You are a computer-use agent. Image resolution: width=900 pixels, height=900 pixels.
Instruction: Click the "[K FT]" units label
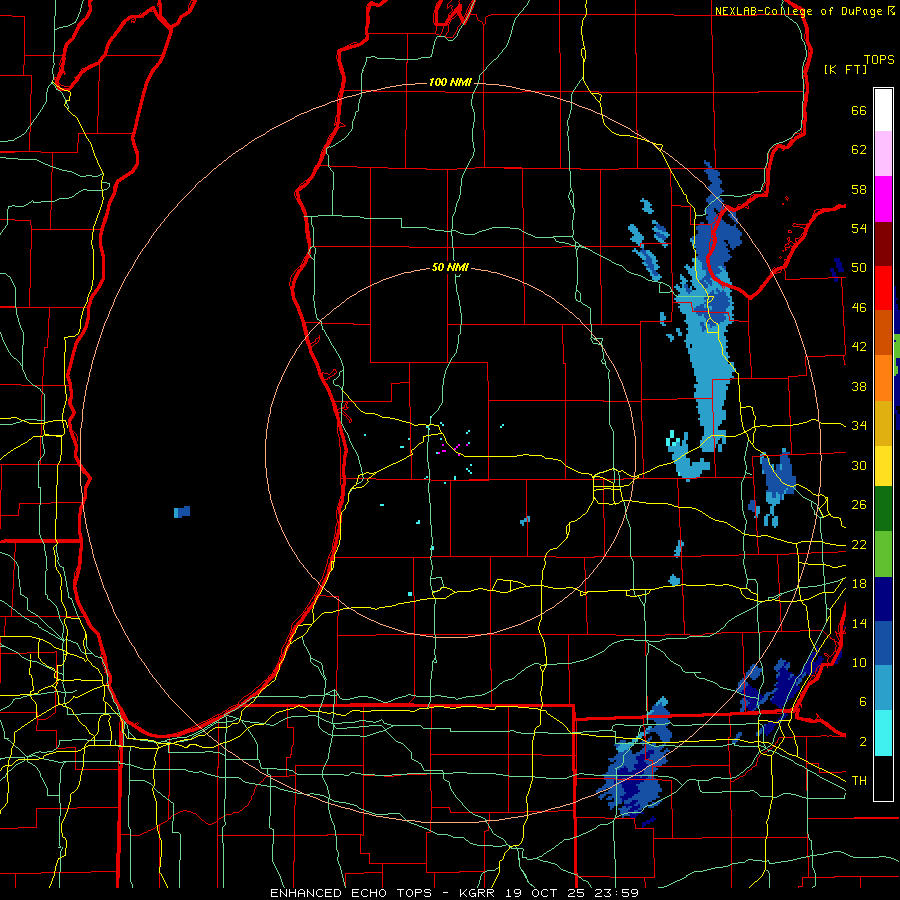click(845, 69)
